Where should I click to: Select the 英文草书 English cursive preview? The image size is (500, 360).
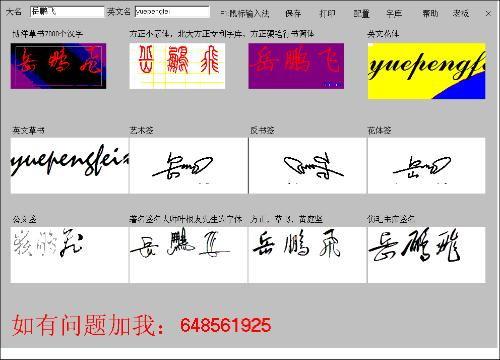[x=69, y=166]
